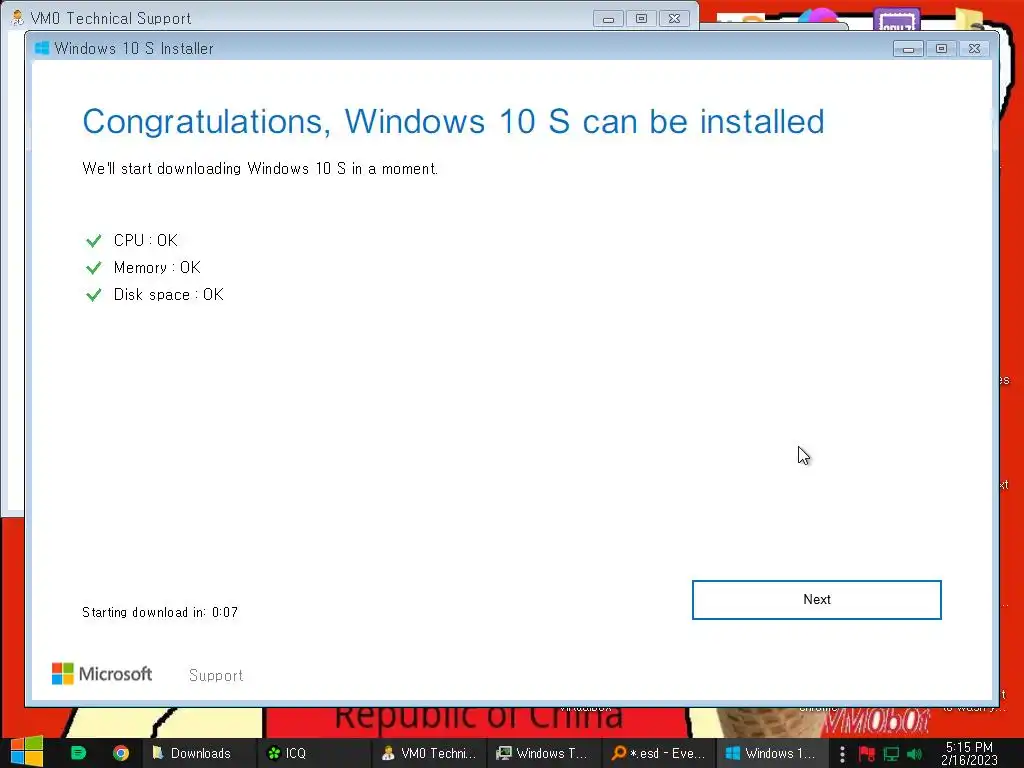
Task: Launch Google Chrome from the taskbar
Action: (x=120, y=753)
